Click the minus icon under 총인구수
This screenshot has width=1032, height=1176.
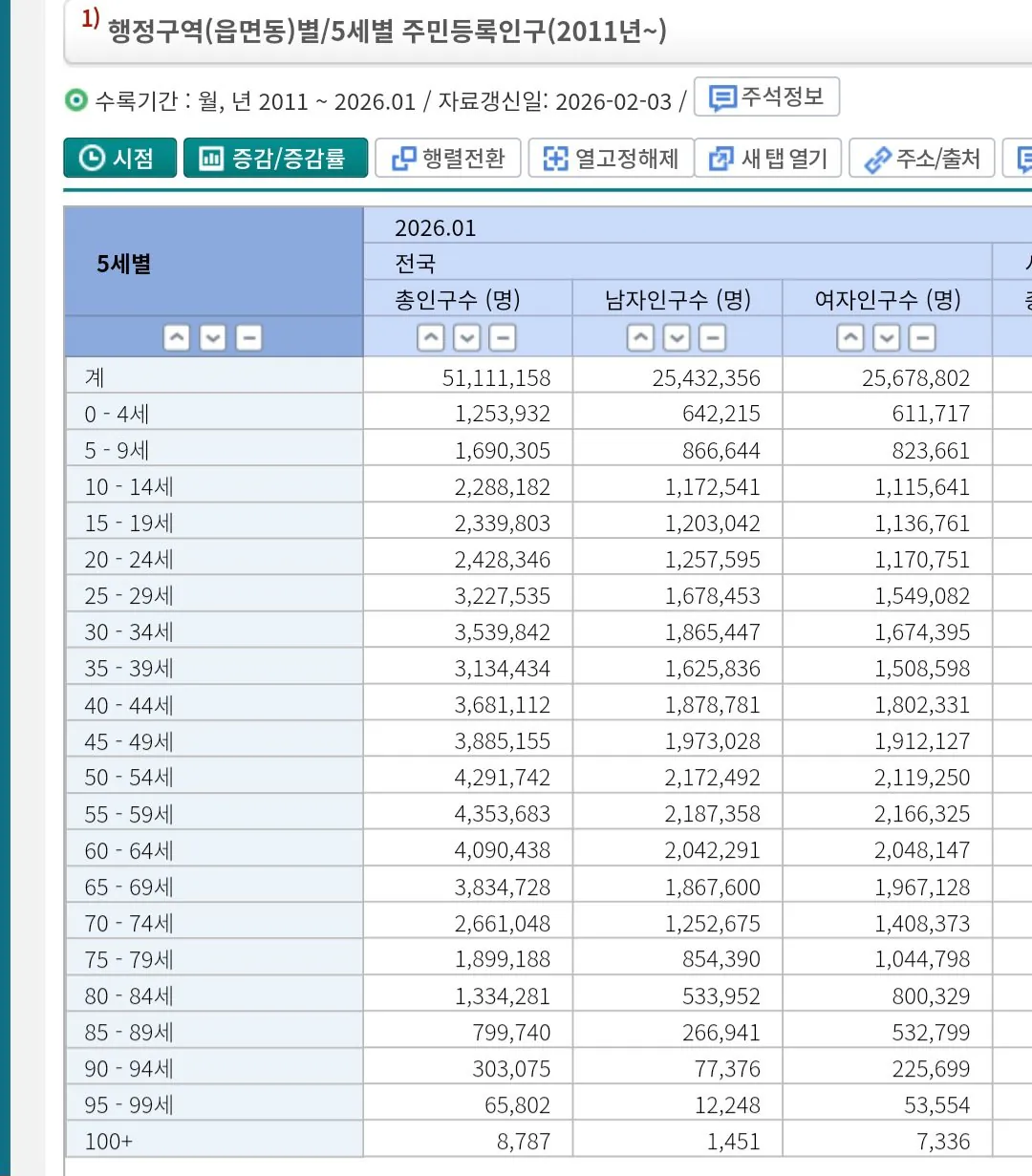click(503, 338)
